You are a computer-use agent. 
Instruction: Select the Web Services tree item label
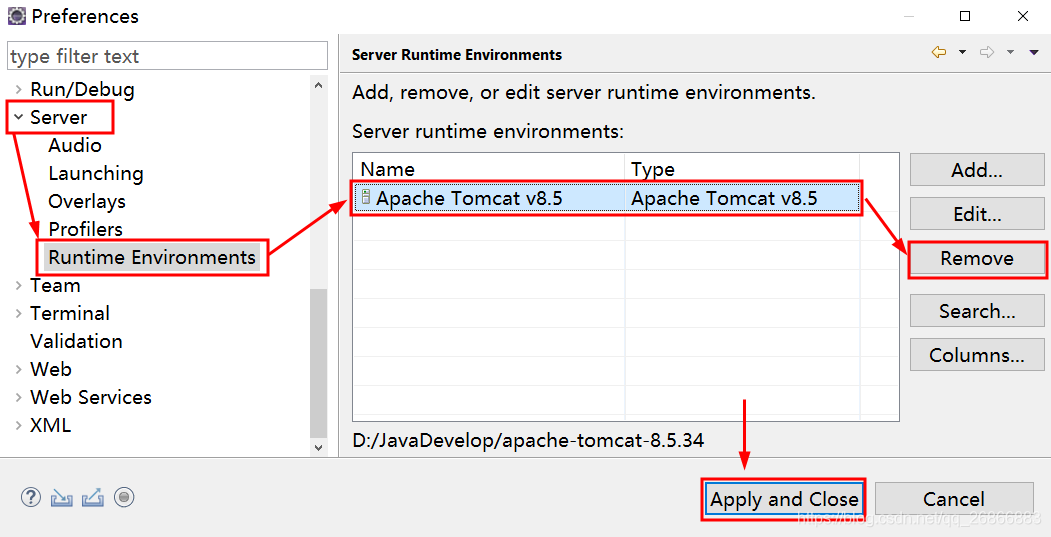pos(91,398)
